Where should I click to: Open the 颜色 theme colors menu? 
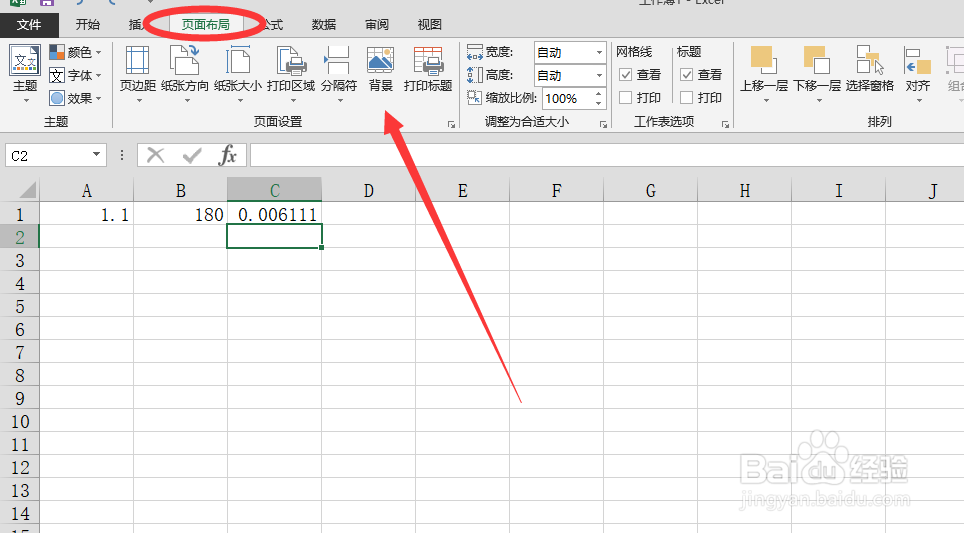75,52
